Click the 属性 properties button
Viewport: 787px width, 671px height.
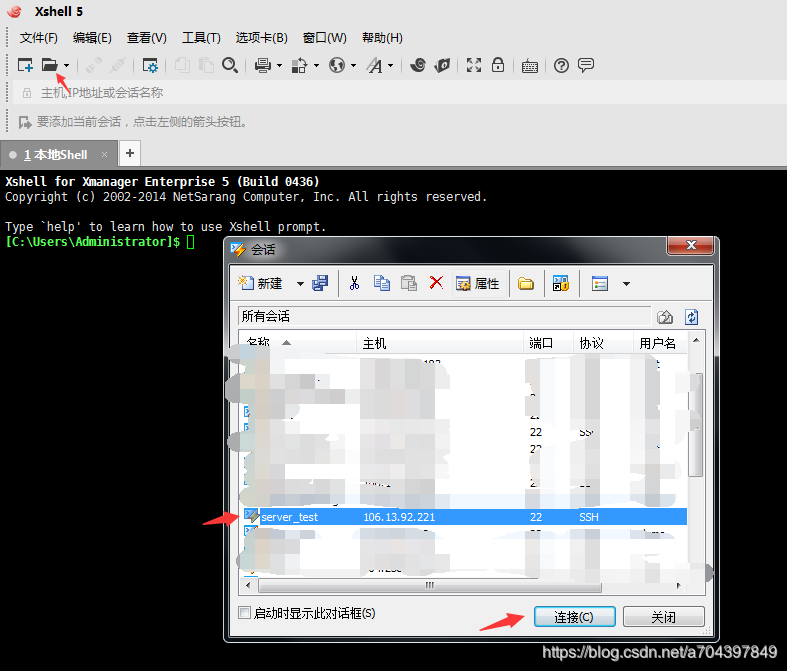pos(477,284)
